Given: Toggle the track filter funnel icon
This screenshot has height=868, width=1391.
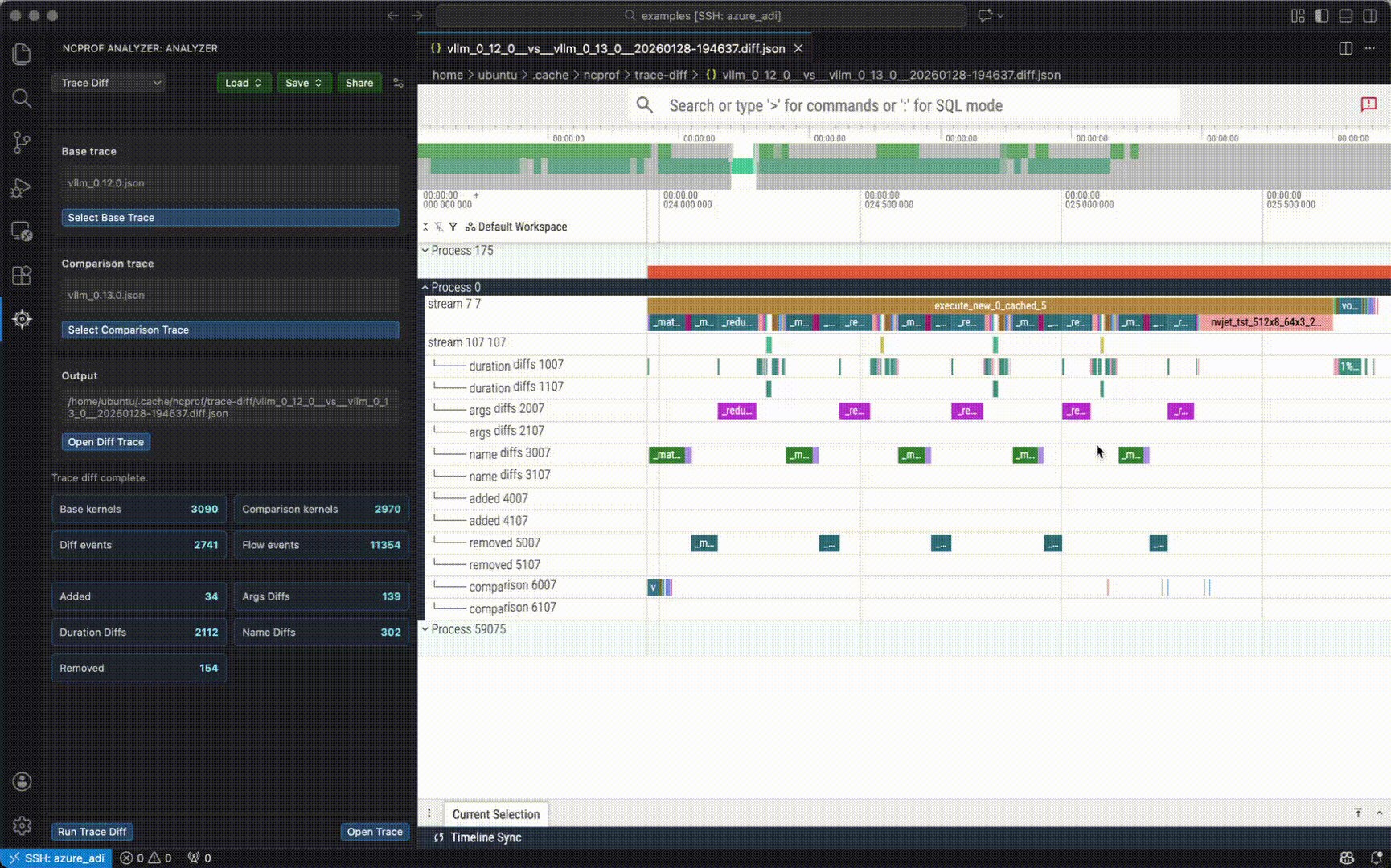Looking at the screenshot, I should point(453,227).
